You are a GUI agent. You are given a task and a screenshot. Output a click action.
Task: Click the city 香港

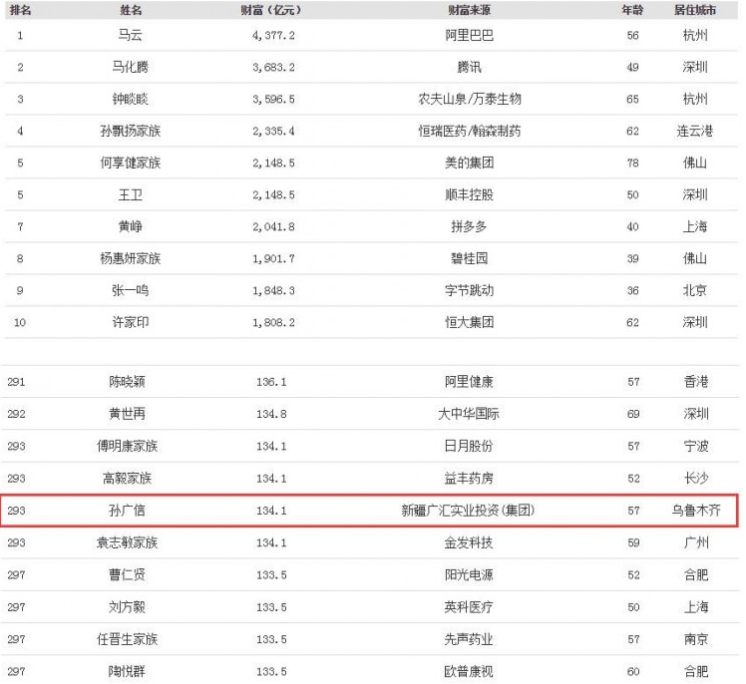pos(696,381)
